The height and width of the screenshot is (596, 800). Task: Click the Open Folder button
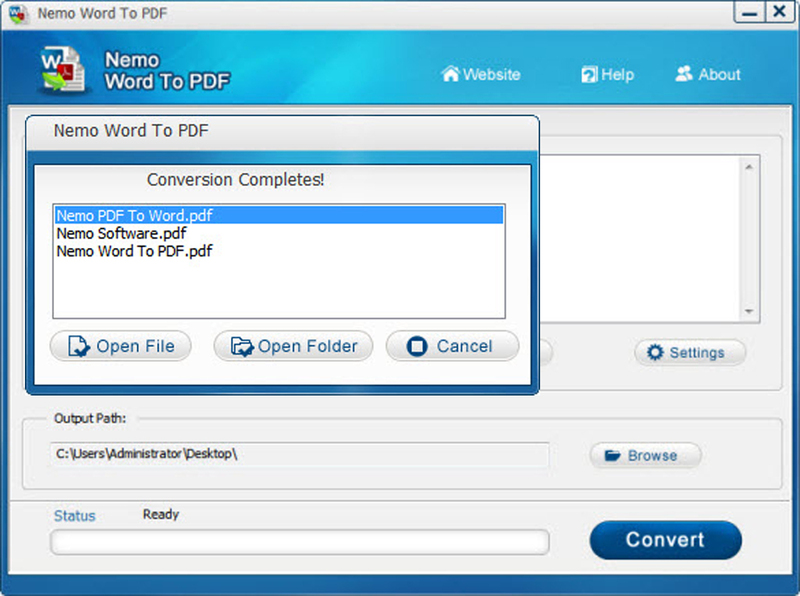tap(293, 346)
